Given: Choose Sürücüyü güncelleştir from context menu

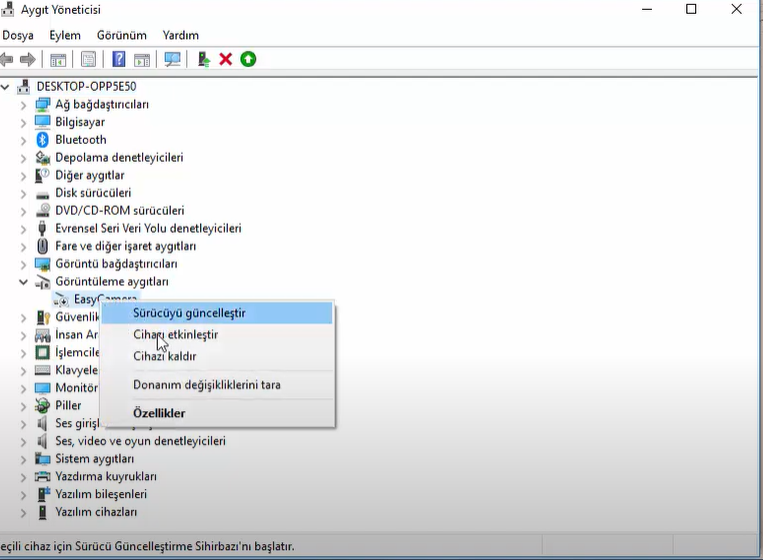Looking at the screenshot, I should 189,313.
